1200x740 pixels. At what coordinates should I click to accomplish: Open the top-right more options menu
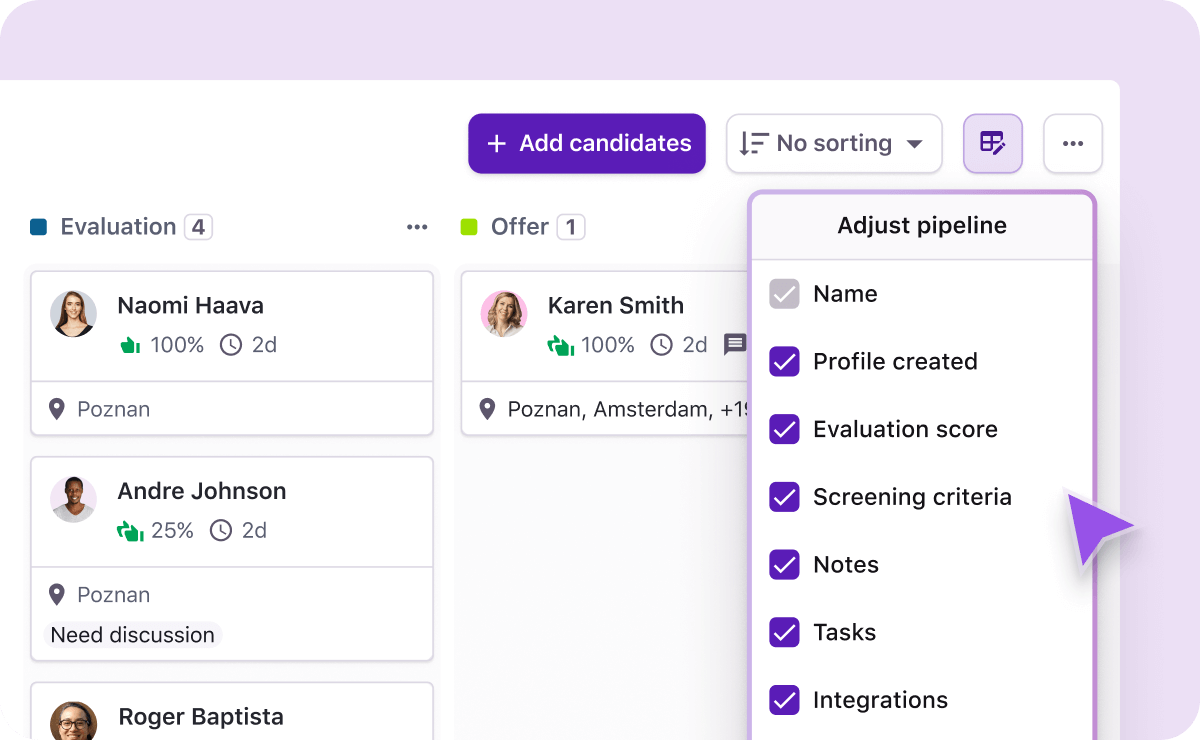(1073, 143)
